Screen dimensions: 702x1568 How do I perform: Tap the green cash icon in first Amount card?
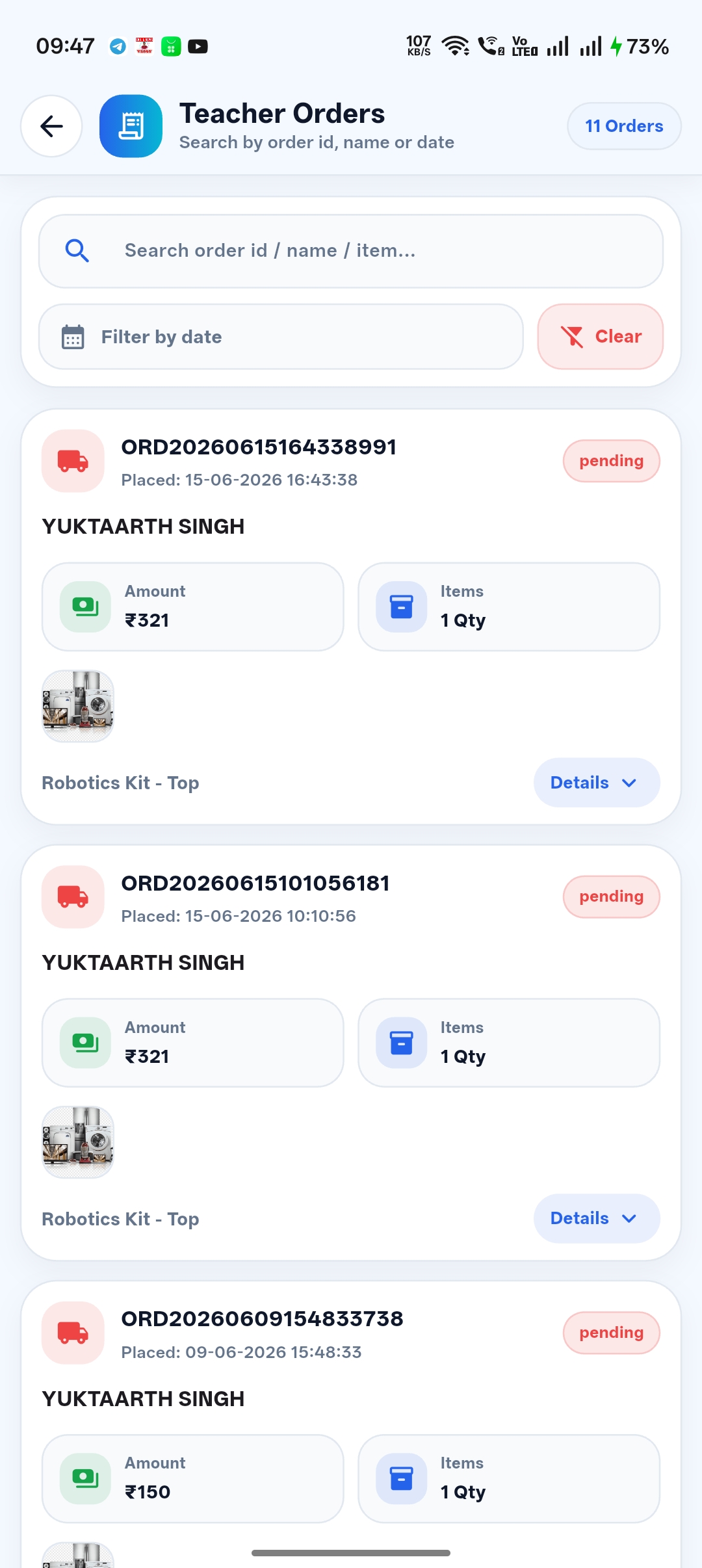(85, 607)
